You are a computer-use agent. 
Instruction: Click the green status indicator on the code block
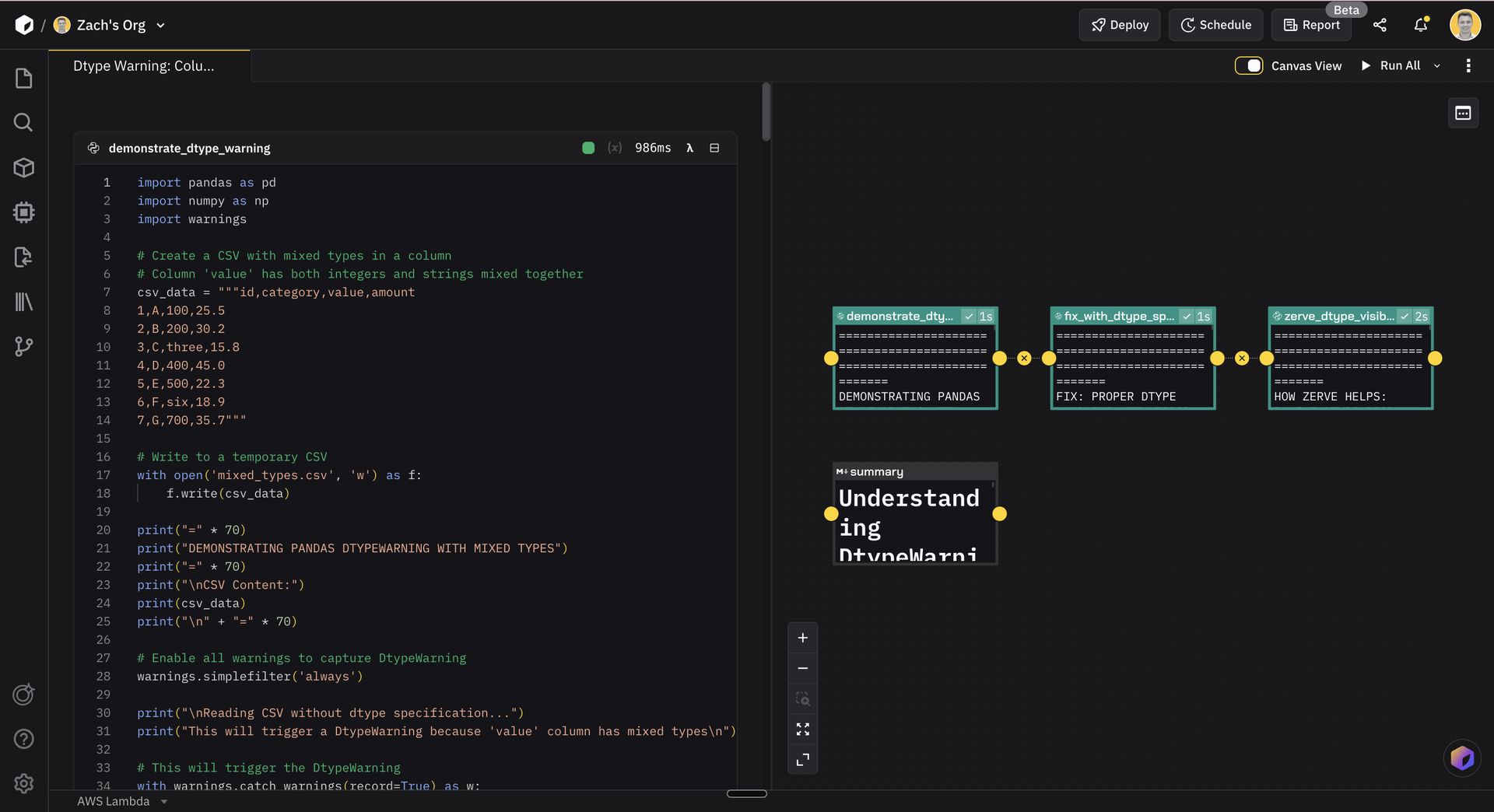point(588,148)
